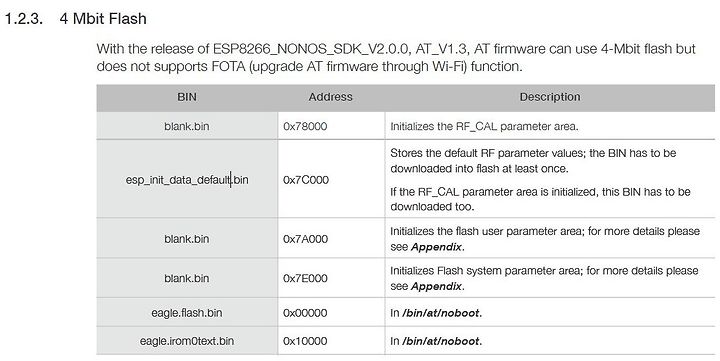Click eagle.irom0text.bin file name

[x=187, y=341]
